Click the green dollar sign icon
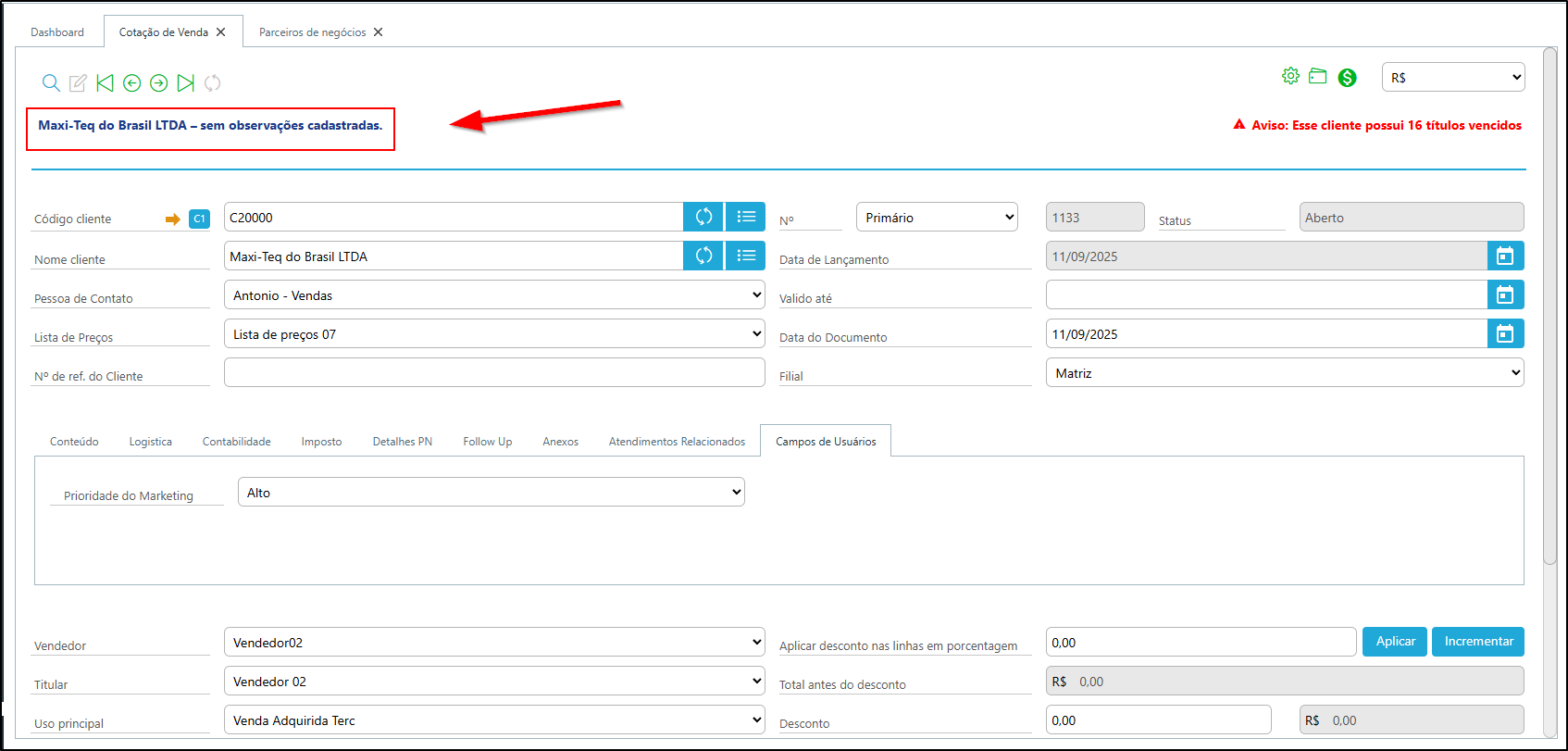Image resolution: width=1568 pixels, height=751 pixels. point(1348,78)
